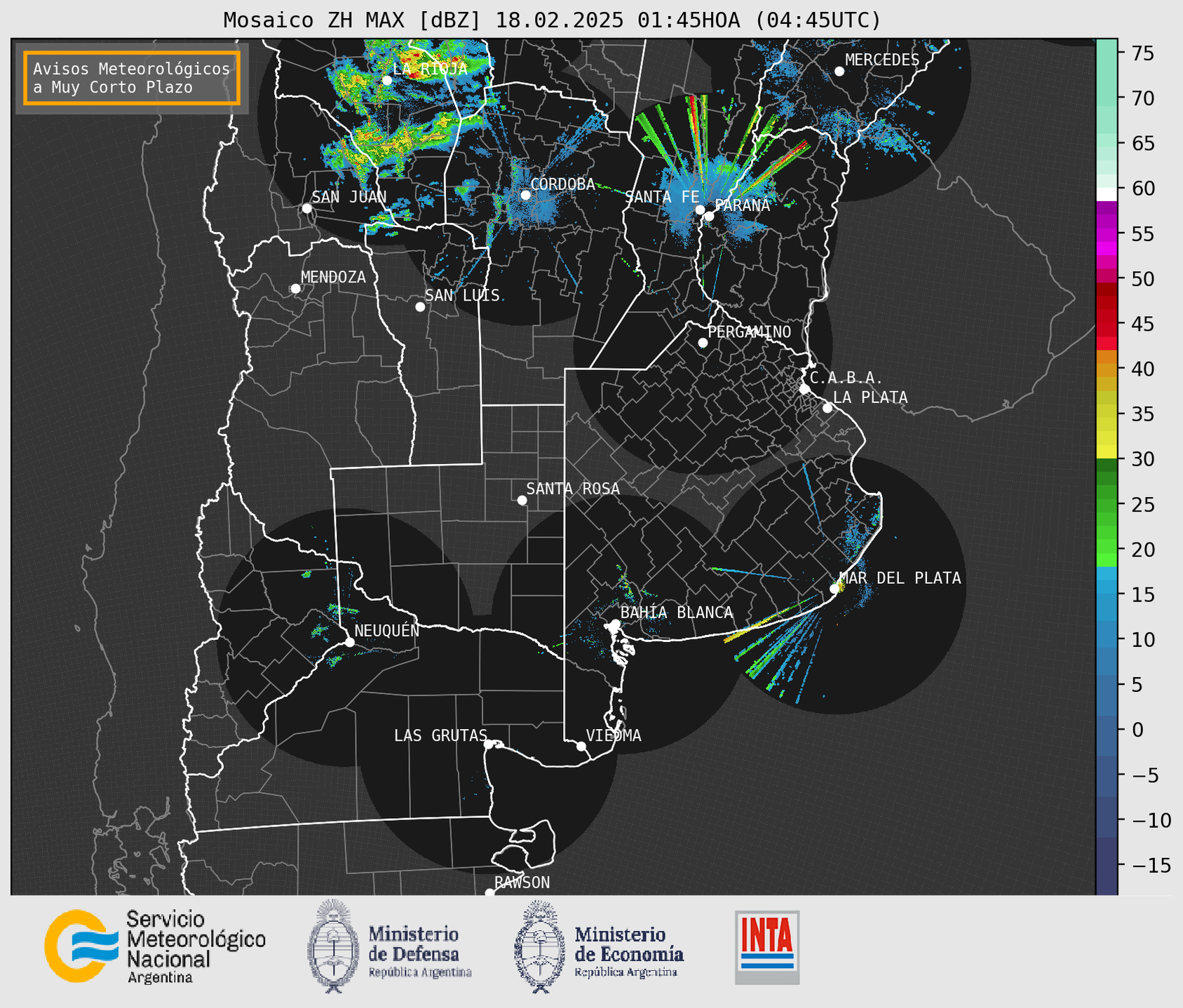The image size is (1183, 1008).
Task: Click the Servicio Meteorológico Nacional logo
Action: [155, 947]
